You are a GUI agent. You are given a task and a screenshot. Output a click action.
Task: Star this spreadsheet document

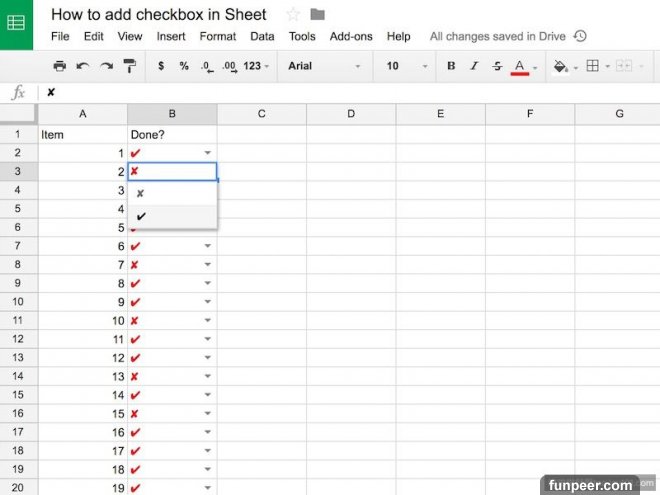click(x=293, y=14)
